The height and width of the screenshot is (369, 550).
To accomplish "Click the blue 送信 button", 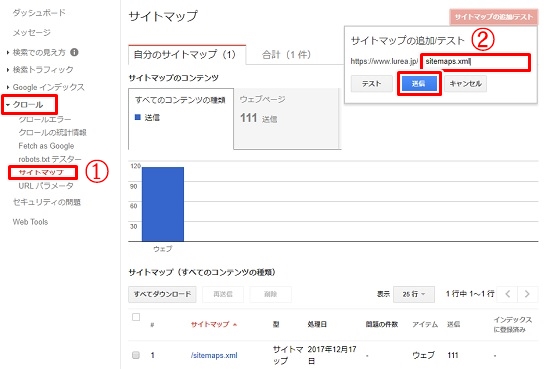I will [419, 84].
